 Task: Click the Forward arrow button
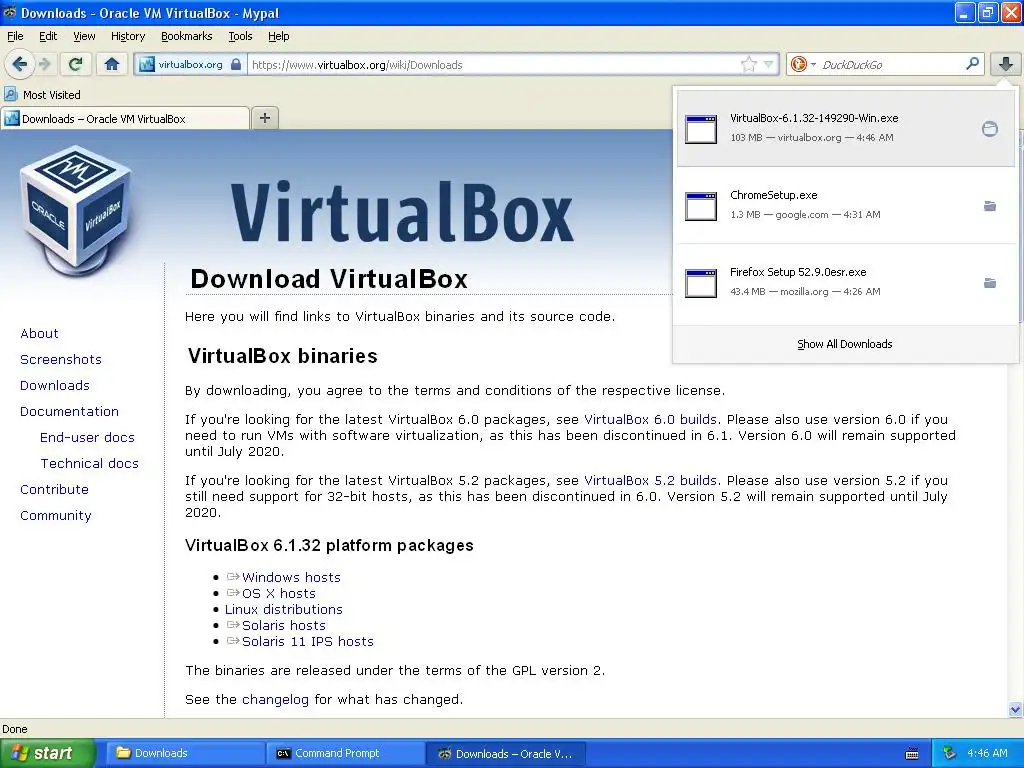click(x=45, y=64)
